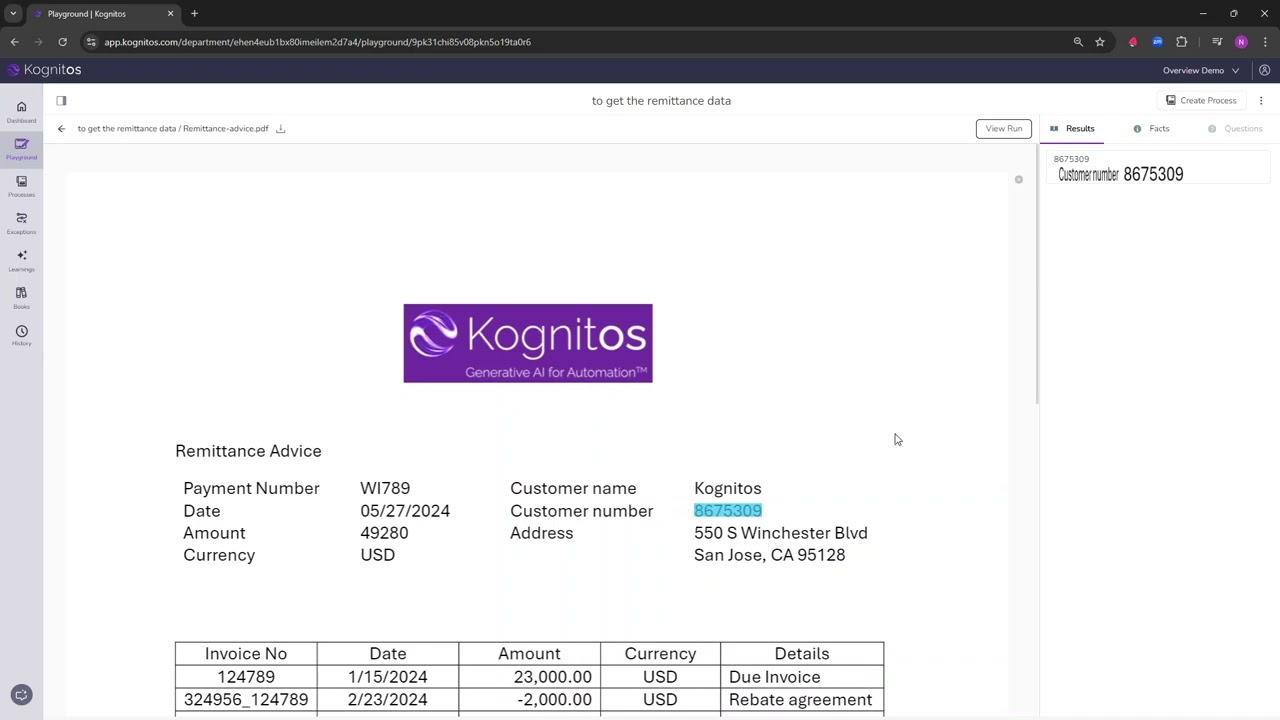Open the Dashboard from the sidebar

pyautogui.click(x=21, y=111)
